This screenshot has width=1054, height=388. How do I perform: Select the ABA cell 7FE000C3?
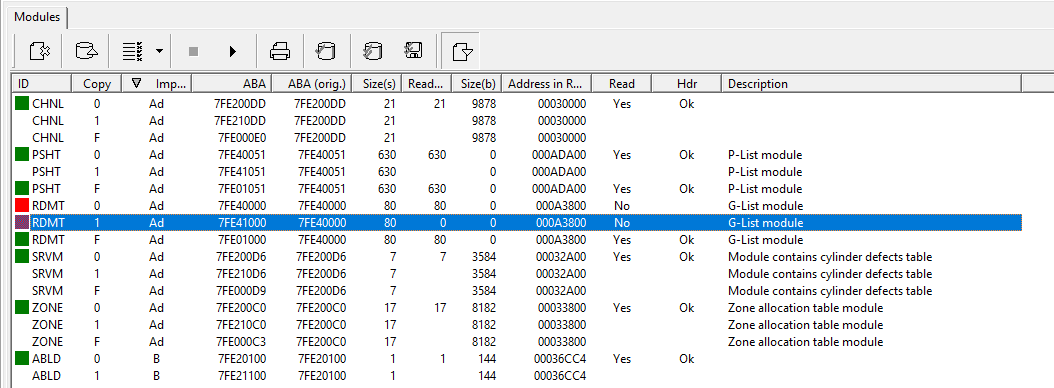click(241, 342)
